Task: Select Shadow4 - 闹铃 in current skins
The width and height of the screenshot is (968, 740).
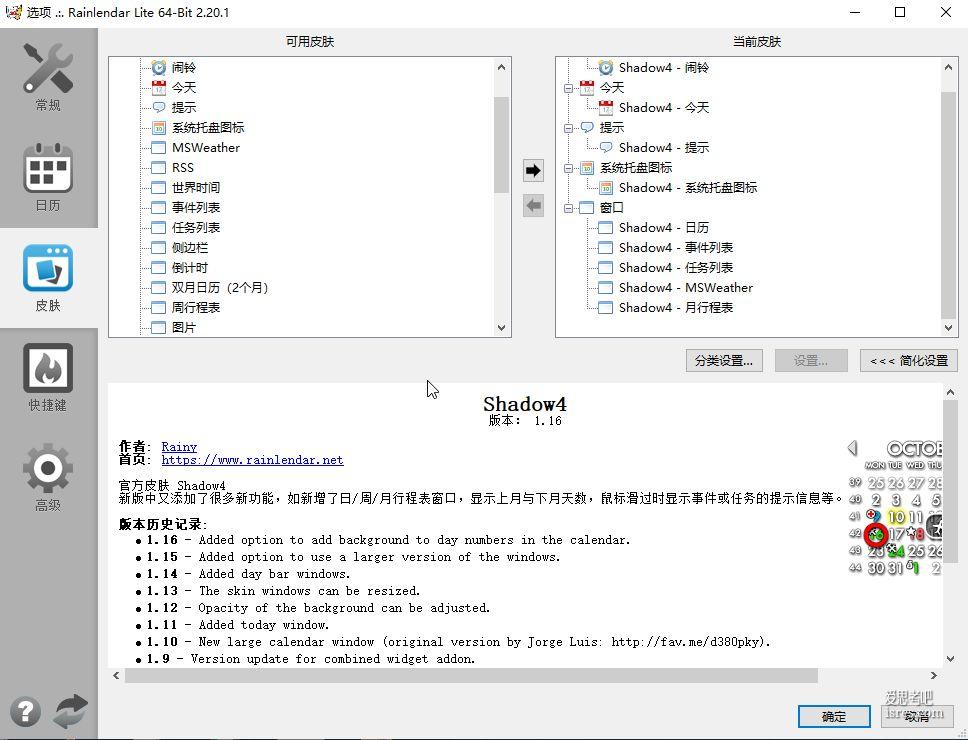Action: click(x=664, y=67)
